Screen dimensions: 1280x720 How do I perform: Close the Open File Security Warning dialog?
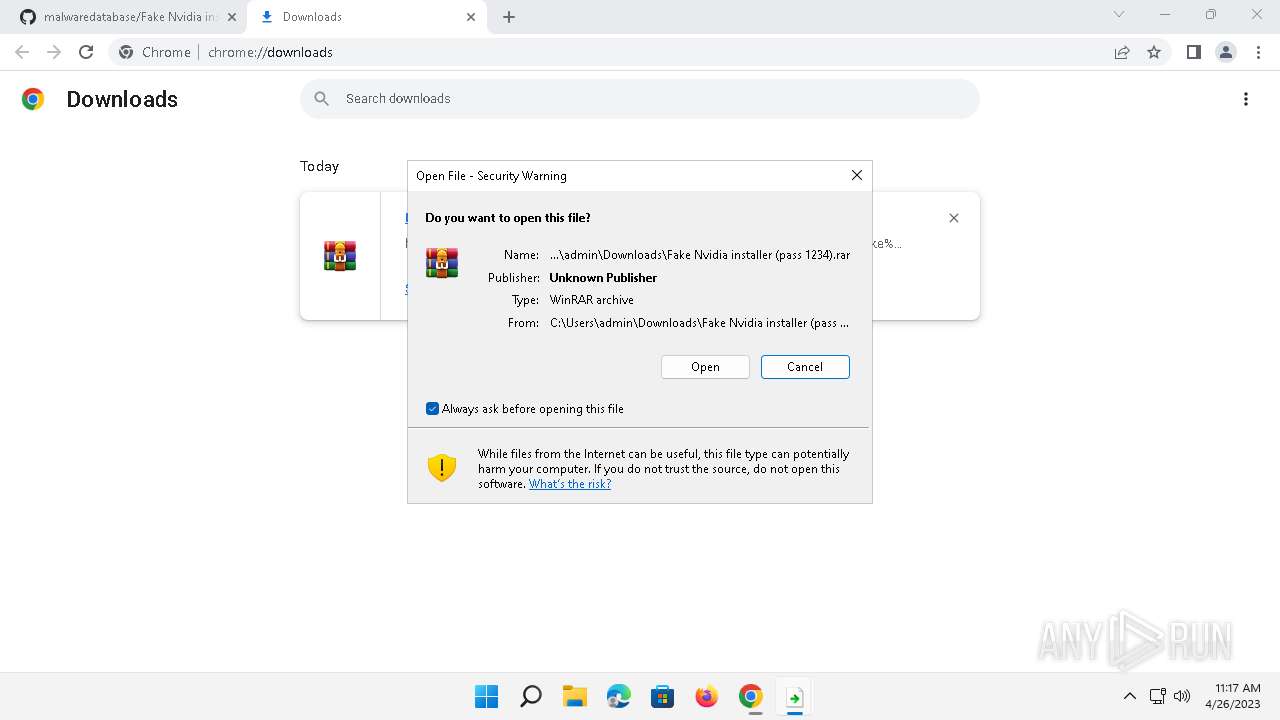click(856, 175)
